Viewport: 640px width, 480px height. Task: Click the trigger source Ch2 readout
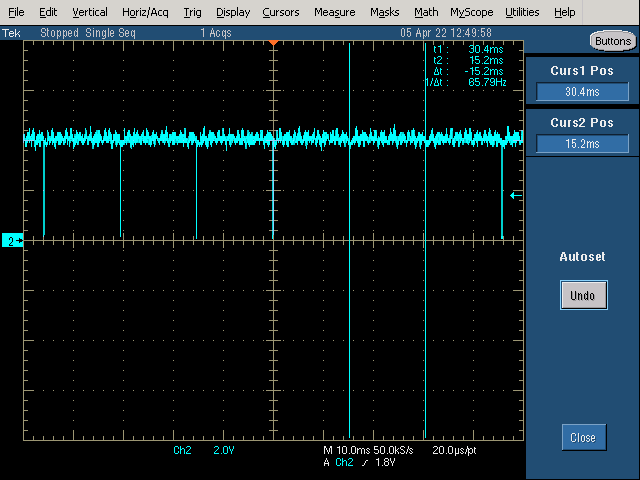(344, 462)
